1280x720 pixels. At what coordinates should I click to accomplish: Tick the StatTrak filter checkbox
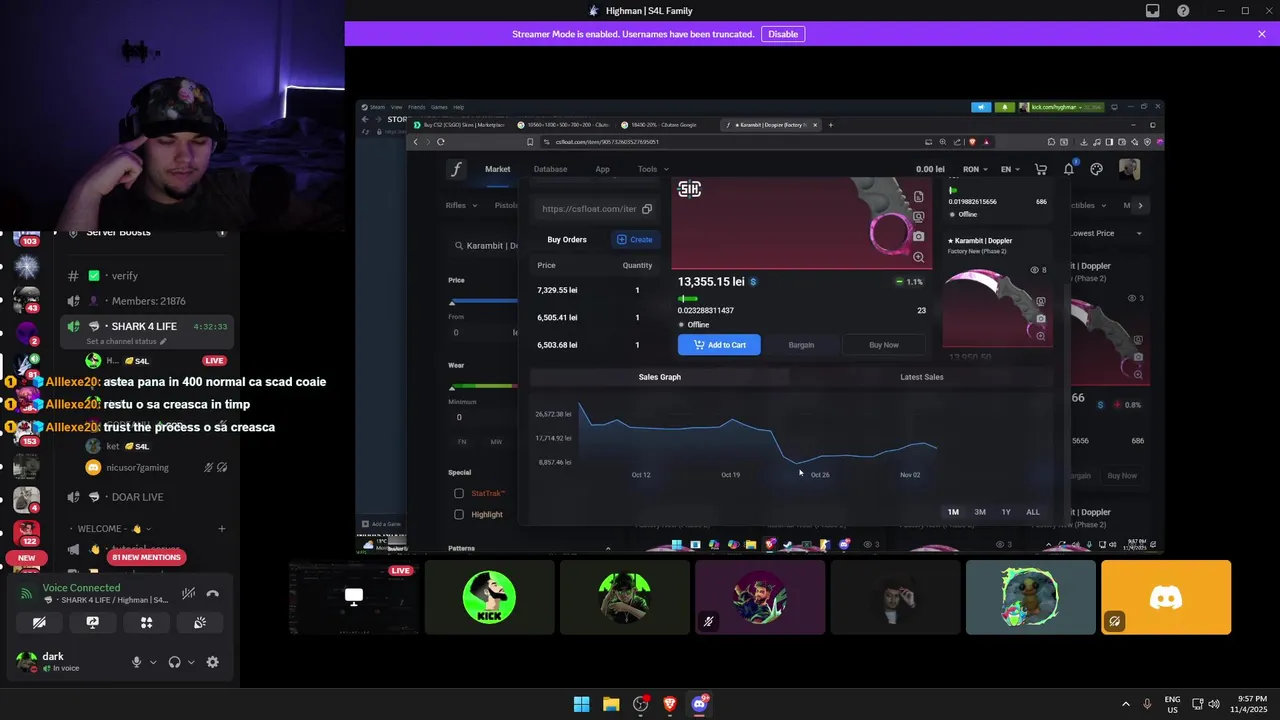tap(459, 493)
